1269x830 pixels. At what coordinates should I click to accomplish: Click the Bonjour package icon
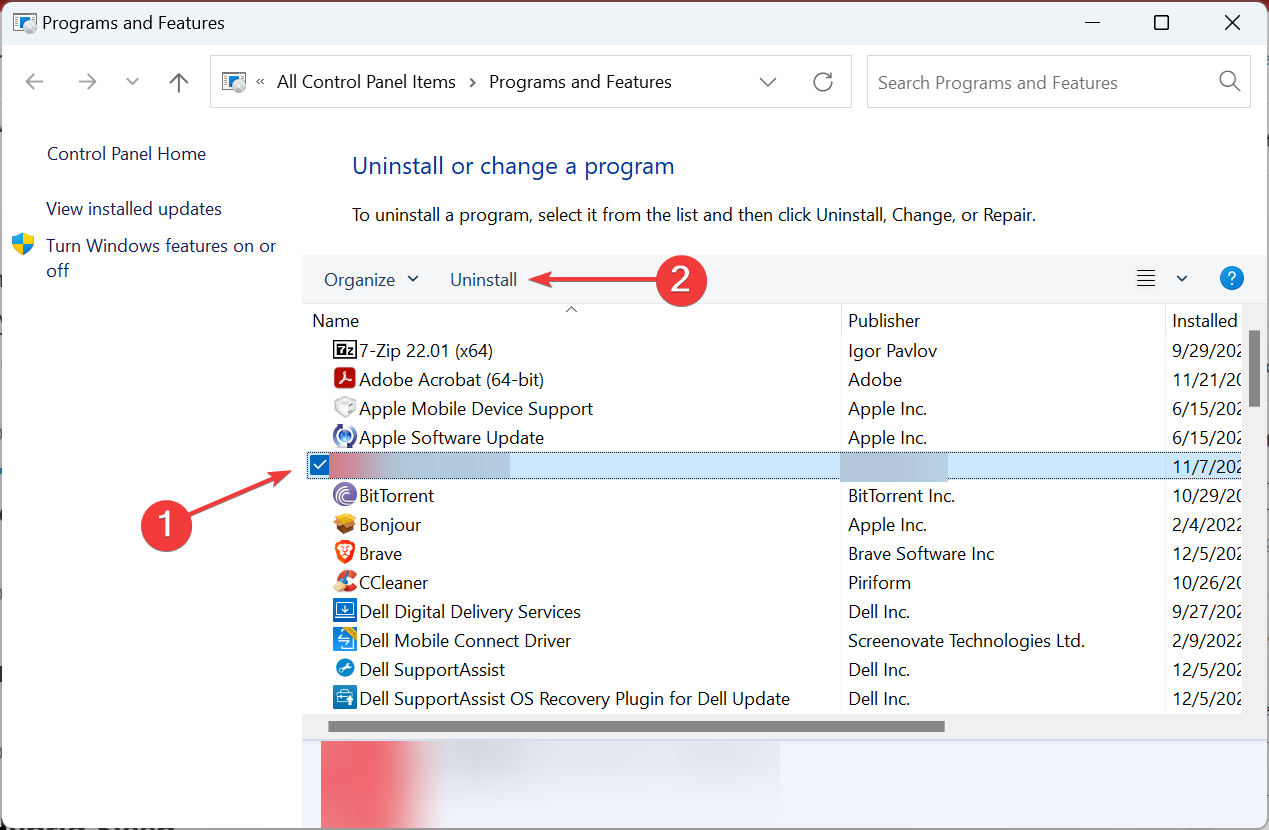coord(344,524)
